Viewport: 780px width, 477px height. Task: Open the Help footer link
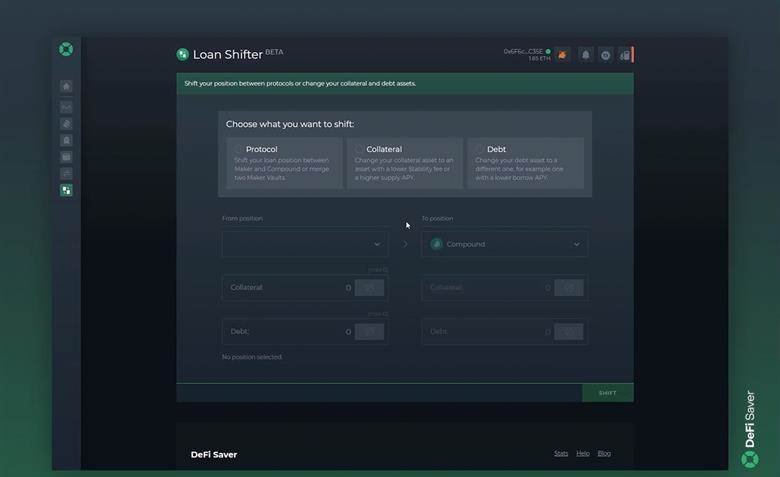tap(583, 453)
